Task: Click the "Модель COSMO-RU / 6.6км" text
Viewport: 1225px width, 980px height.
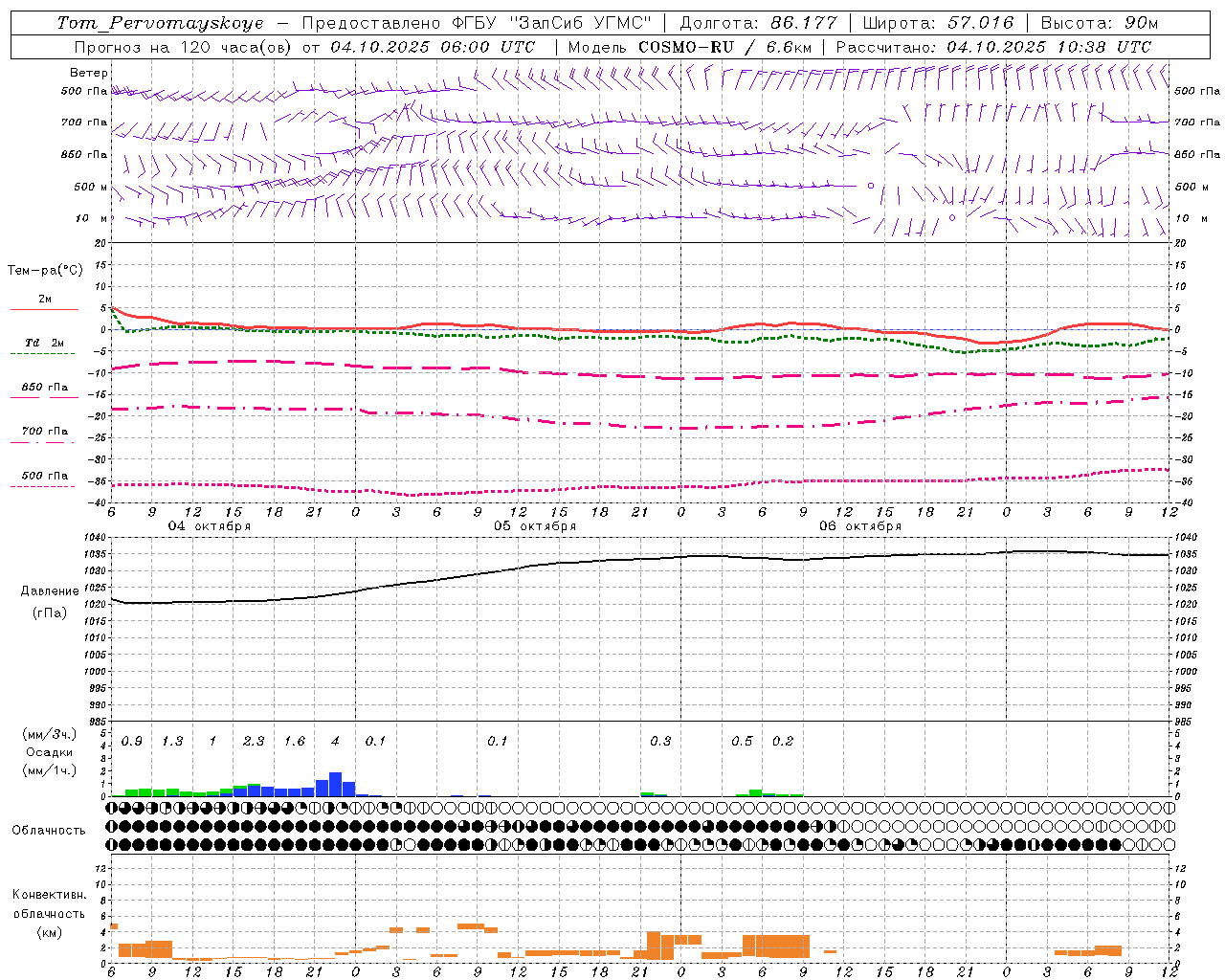Action: [x=690, y=47]
